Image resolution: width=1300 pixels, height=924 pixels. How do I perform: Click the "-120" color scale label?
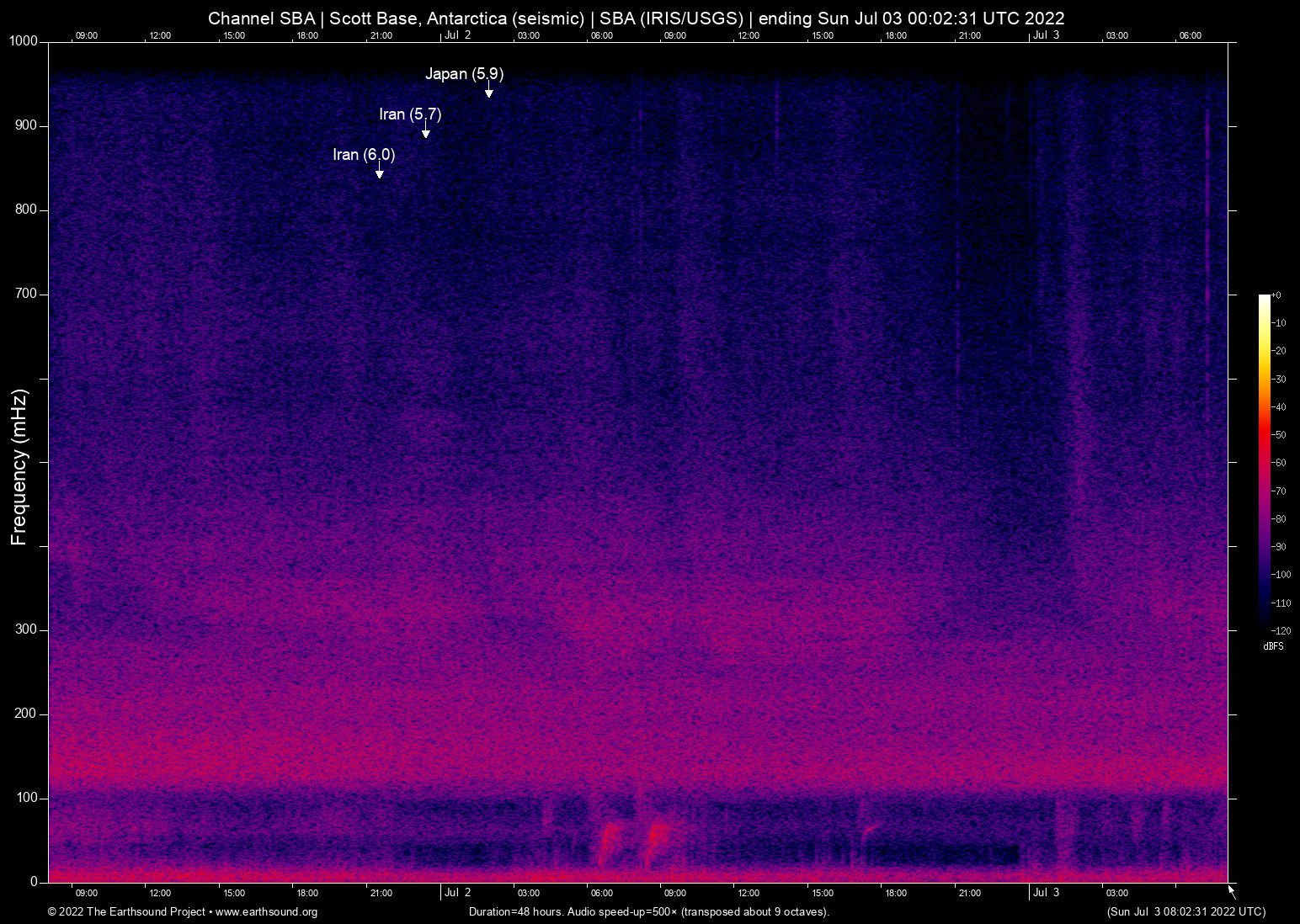[1281, 631]
